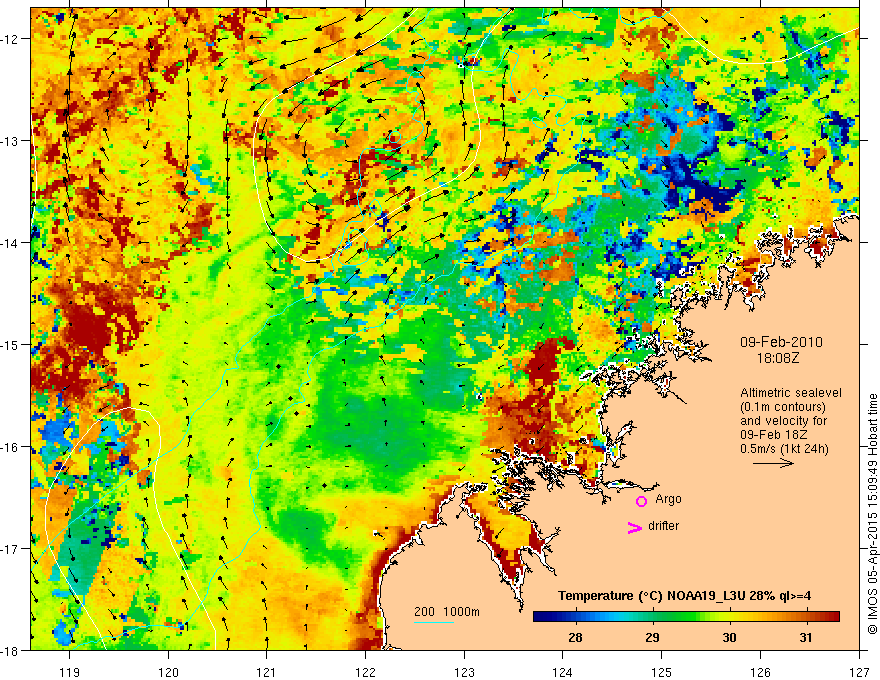Click longitude axis label 124

click(563, 672)
